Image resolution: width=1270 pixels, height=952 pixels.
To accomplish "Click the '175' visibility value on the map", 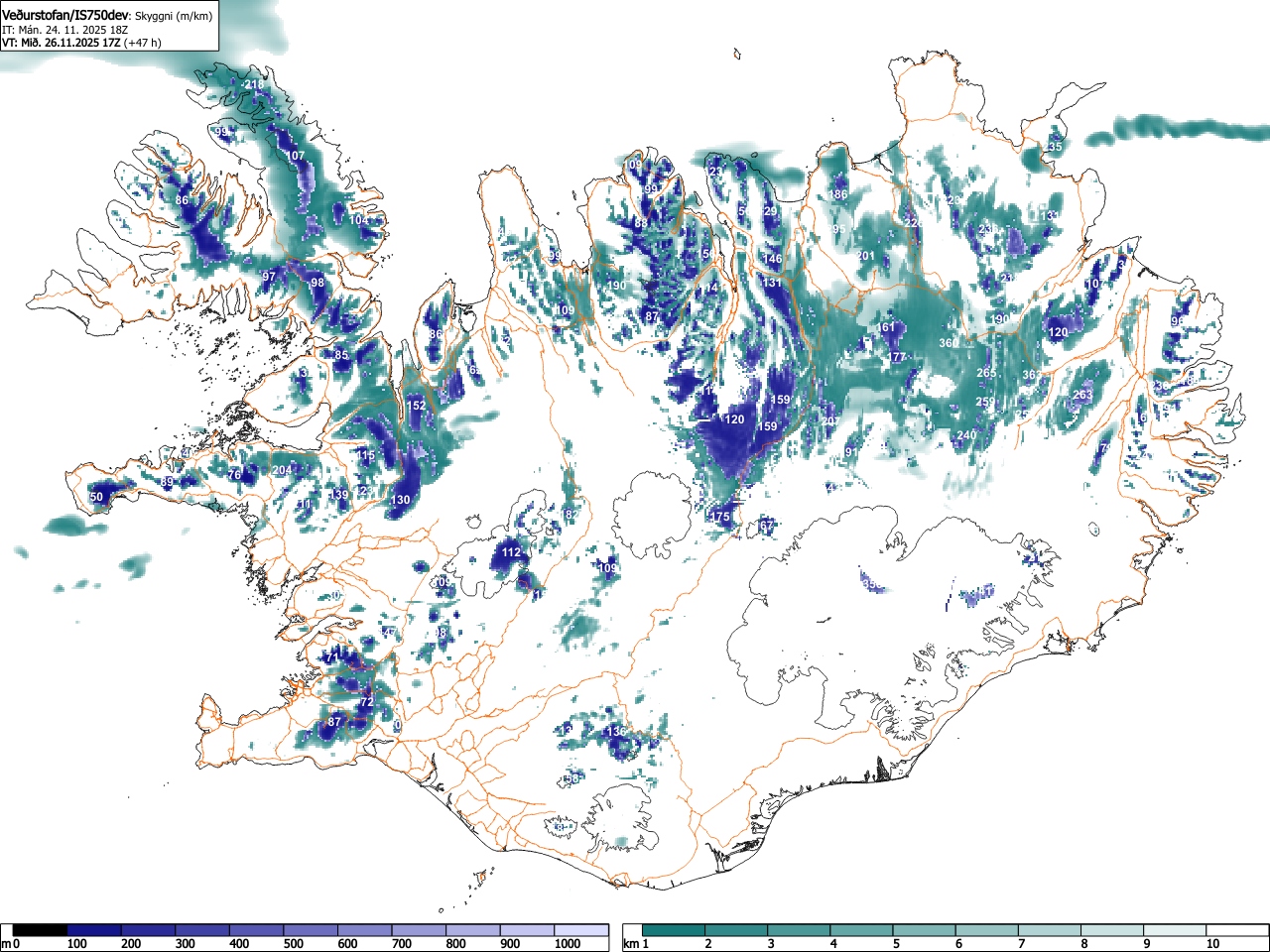I will [x=720, y=517].
